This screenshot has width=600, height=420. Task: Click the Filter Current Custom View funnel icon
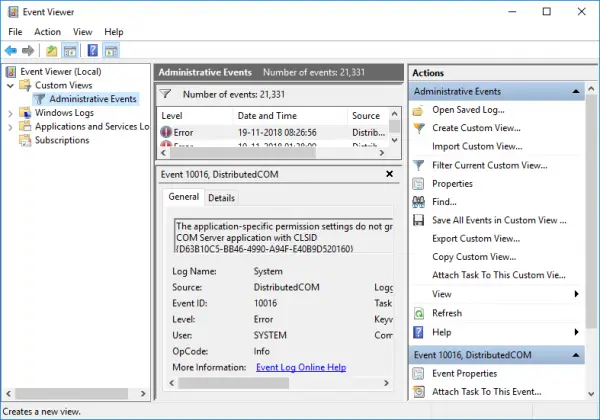[x=419, y=165]
